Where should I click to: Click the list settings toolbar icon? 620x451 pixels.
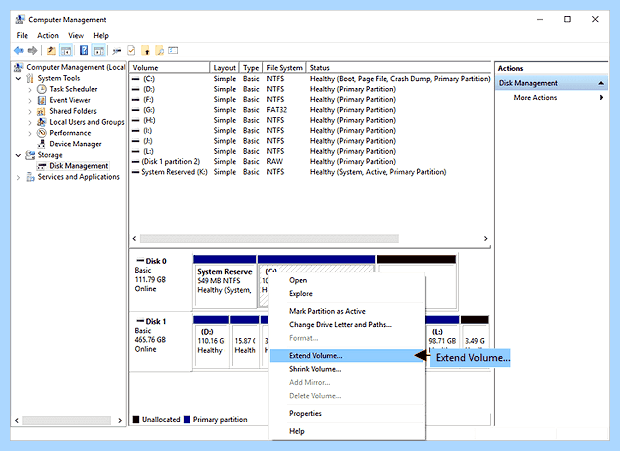click(x=173, y=51)
